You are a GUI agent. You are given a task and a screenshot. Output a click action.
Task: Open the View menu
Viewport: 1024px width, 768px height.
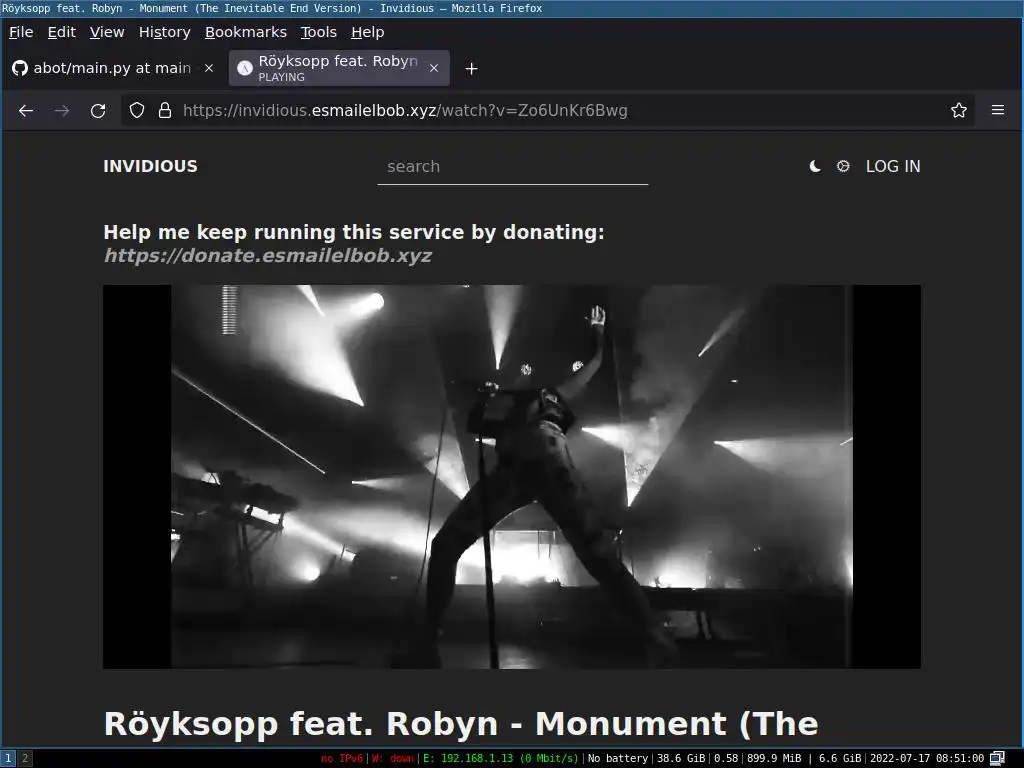(x=107, y=32)
